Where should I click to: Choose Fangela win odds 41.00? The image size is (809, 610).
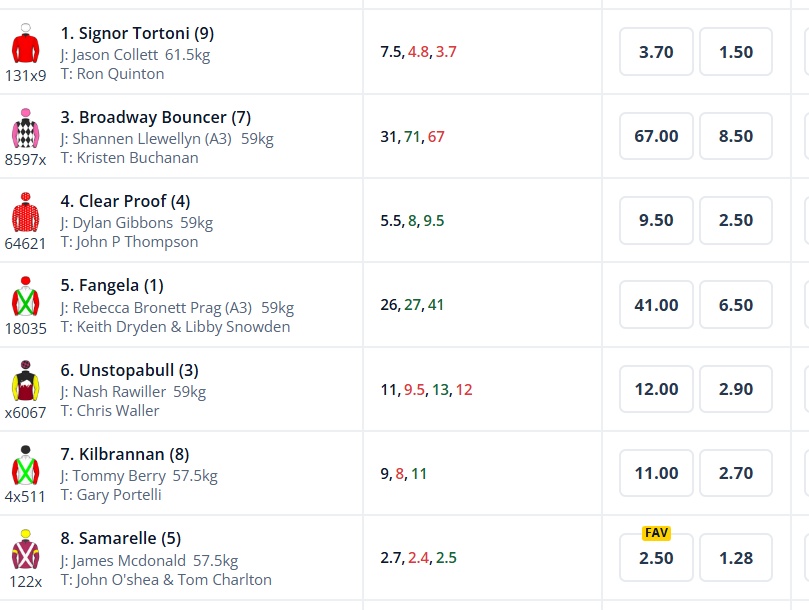(x=656, y=305)
